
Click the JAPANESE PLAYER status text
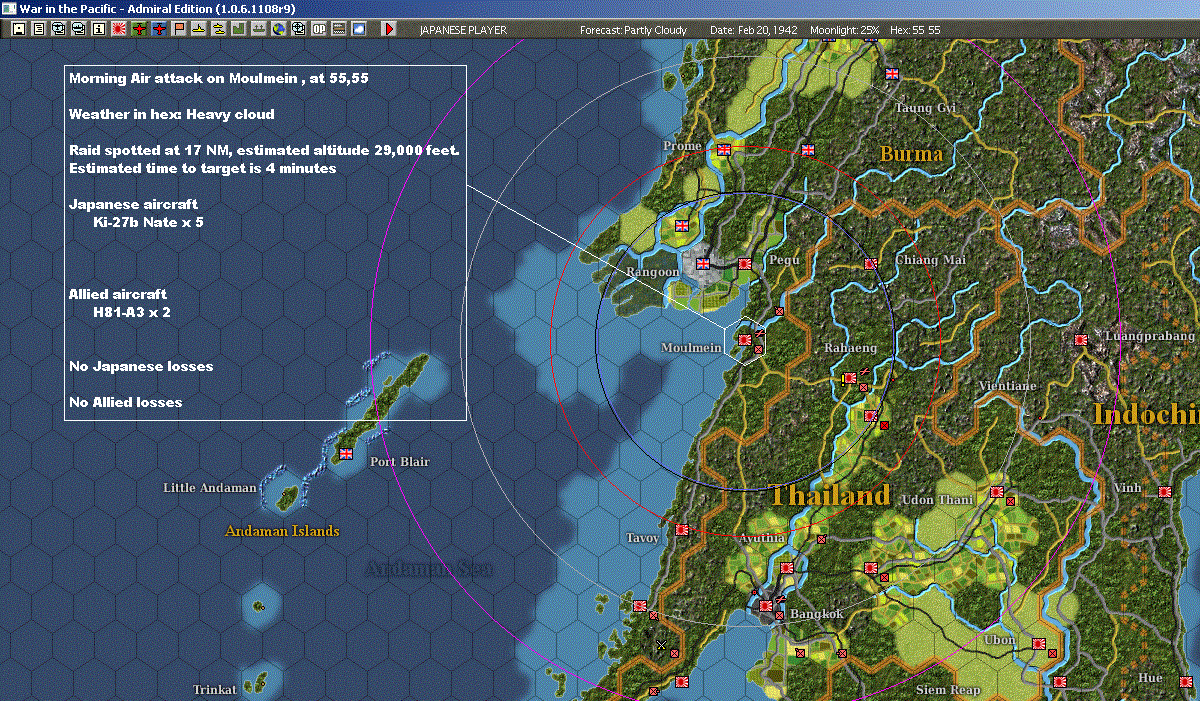click(x=463, y=30)
